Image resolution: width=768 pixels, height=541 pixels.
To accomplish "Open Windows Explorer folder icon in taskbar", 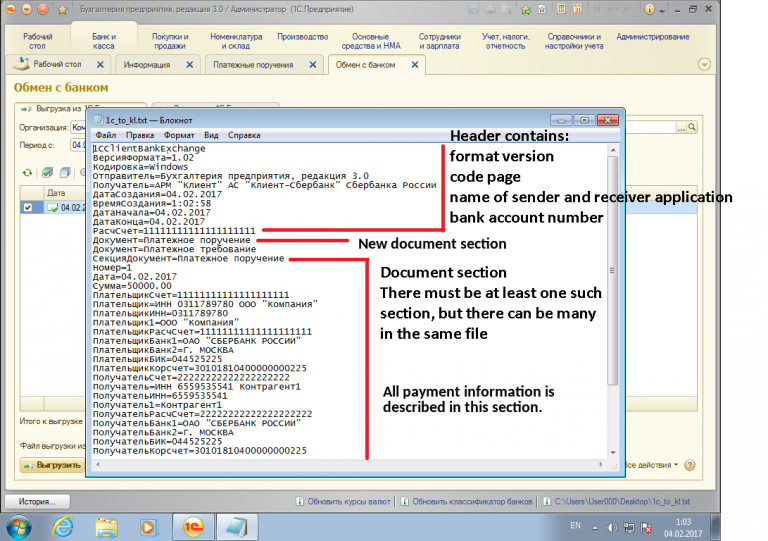I will point(105,526).
